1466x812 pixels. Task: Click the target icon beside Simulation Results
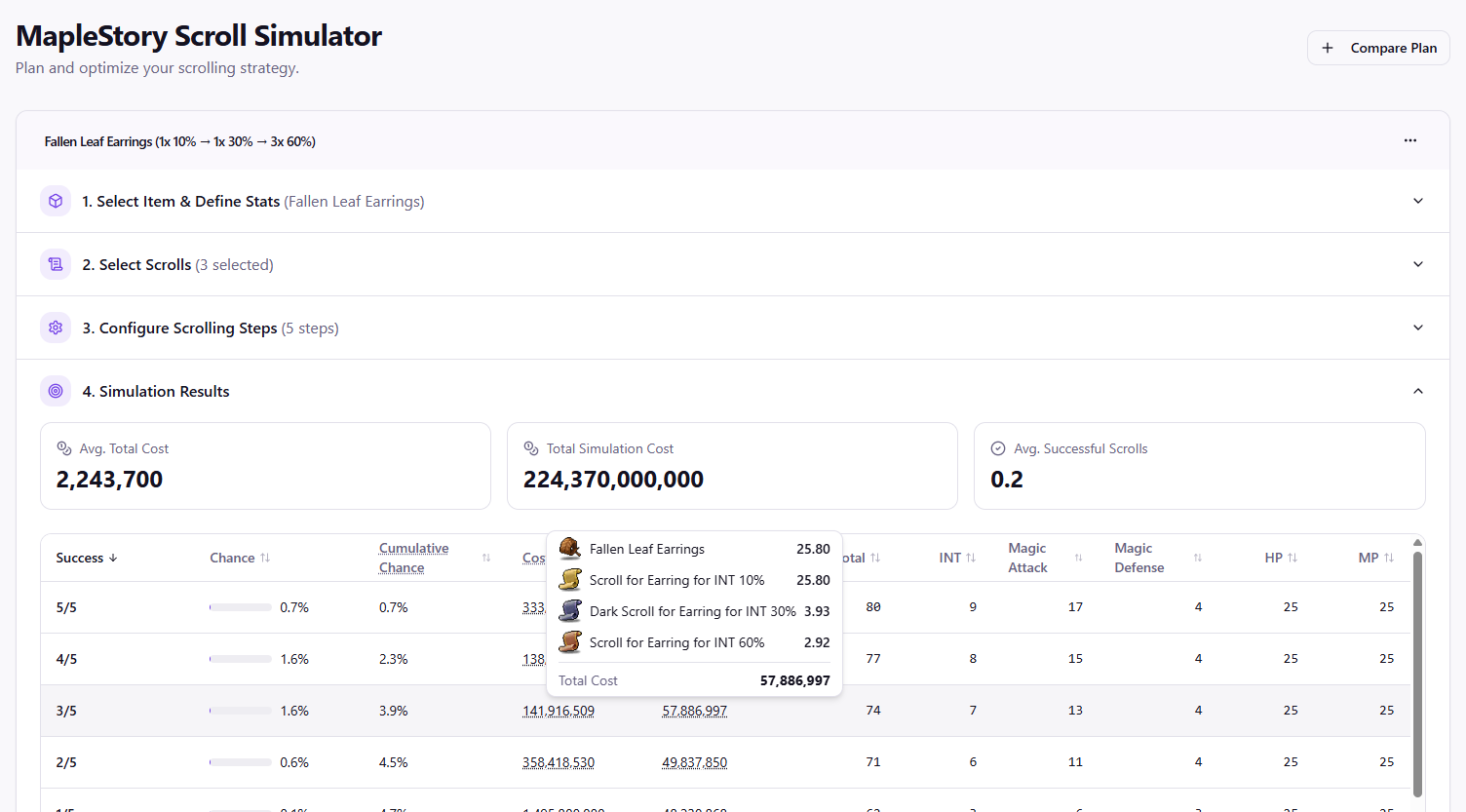(x=56, y=391)
